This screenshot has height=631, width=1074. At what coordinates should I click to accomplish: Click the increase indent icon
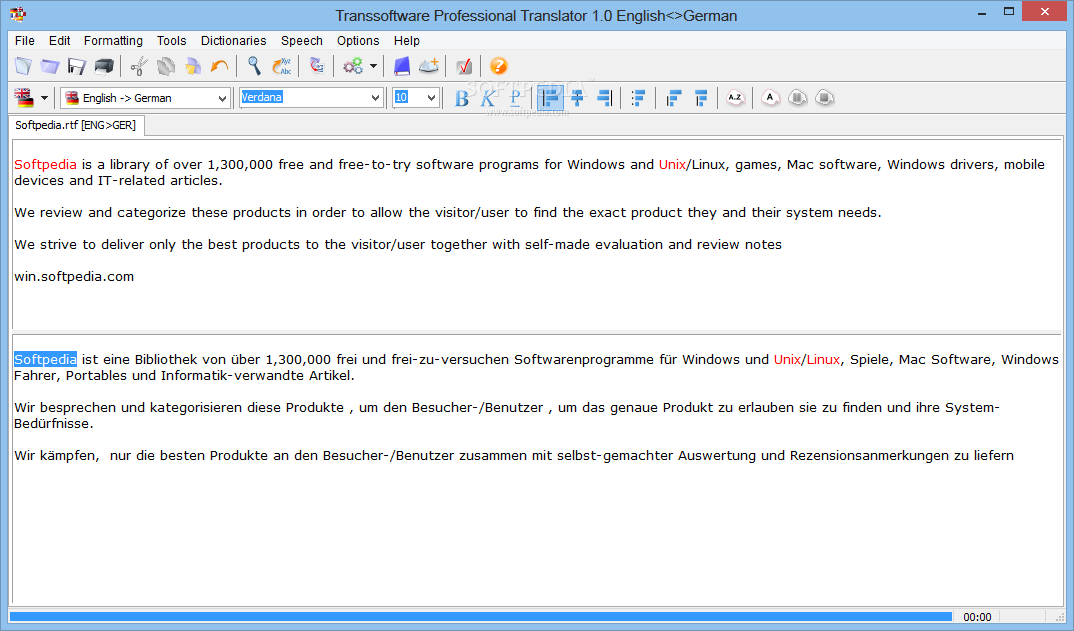(700, 98)
